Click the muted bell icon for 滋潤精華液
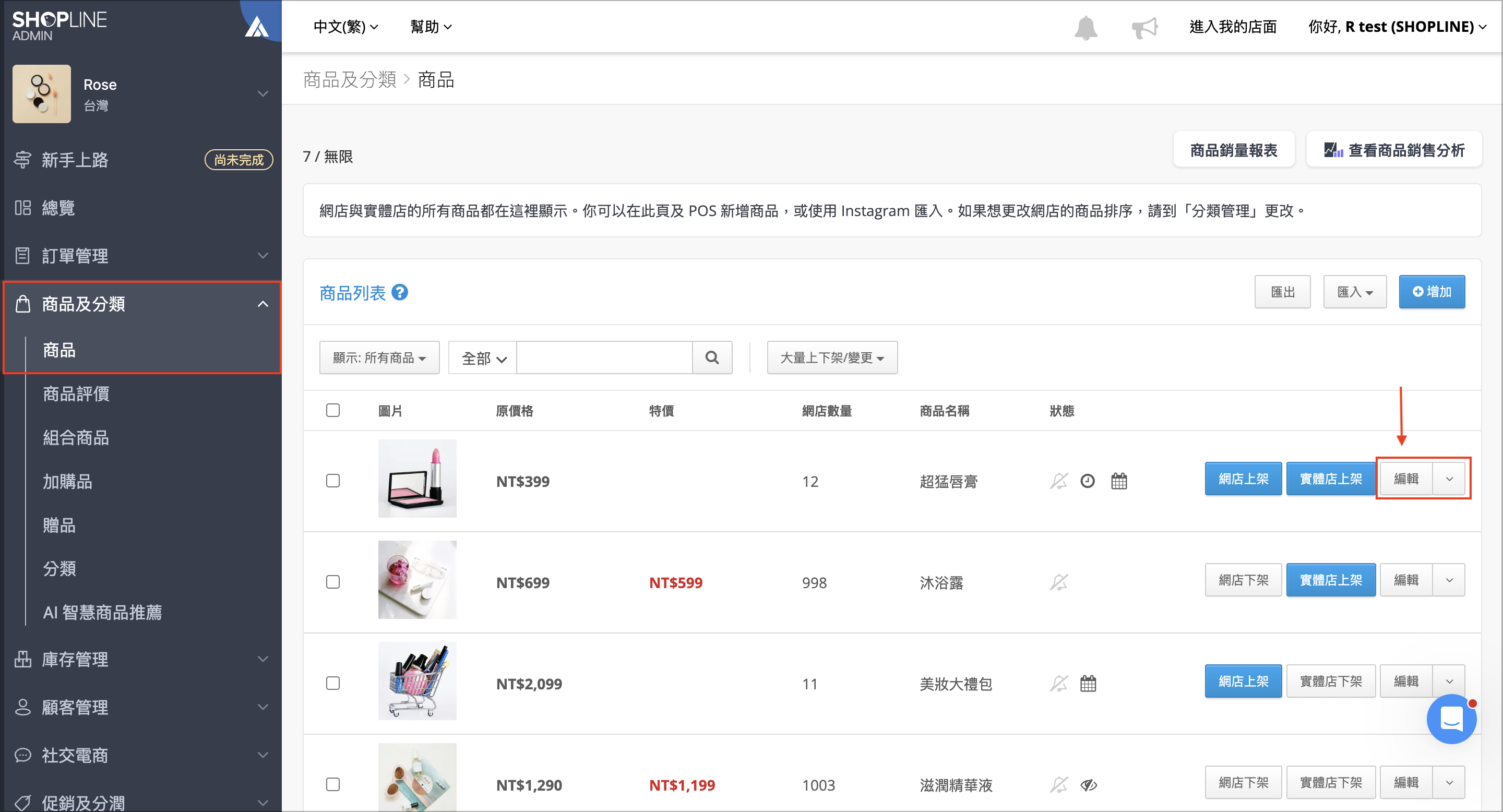The width and height of the screenshot is (1503, 812). pyautogui.click(x=1059, y=784)
